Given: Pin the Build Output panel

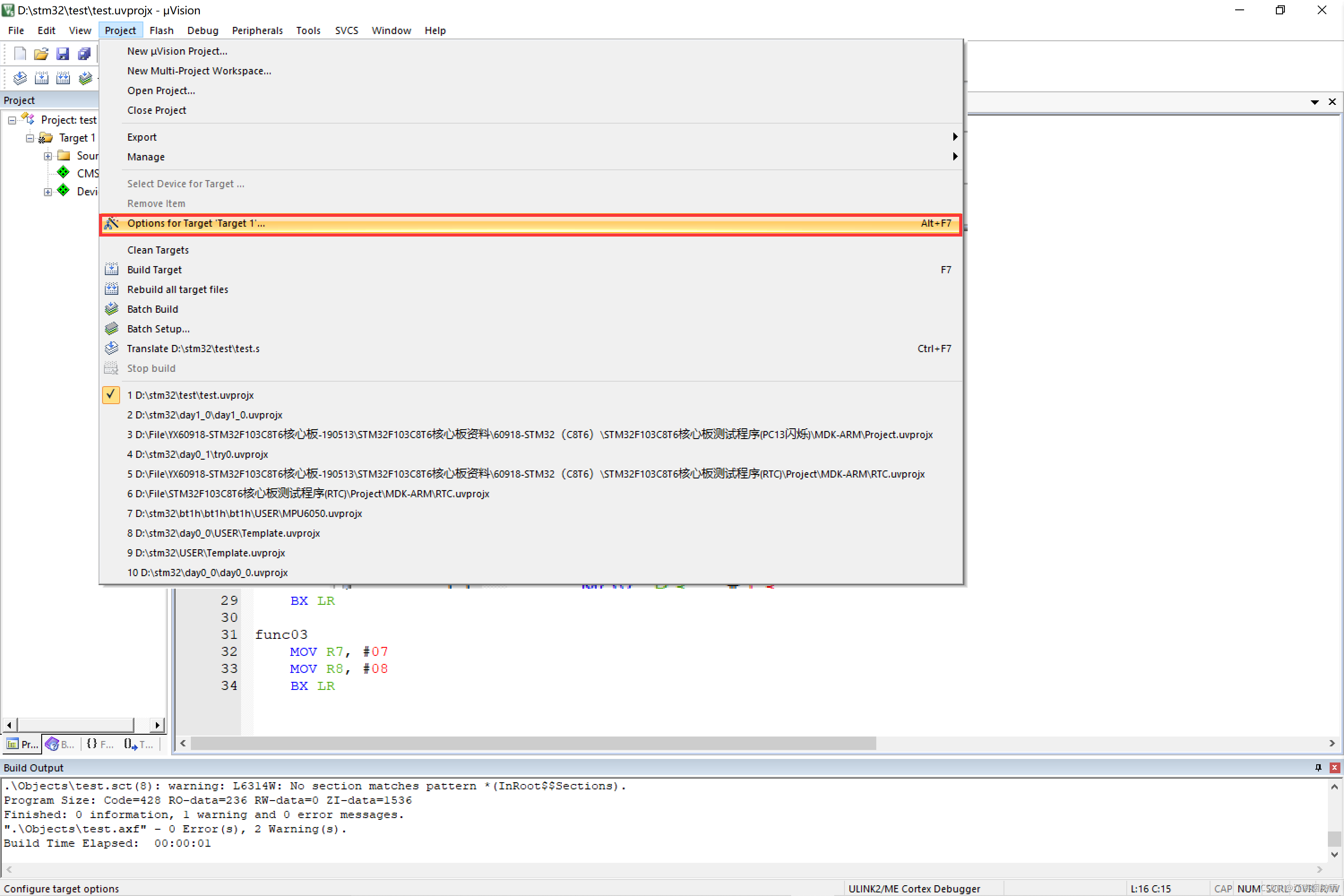Looking at the screenshot, I should tap(1318, 767).
